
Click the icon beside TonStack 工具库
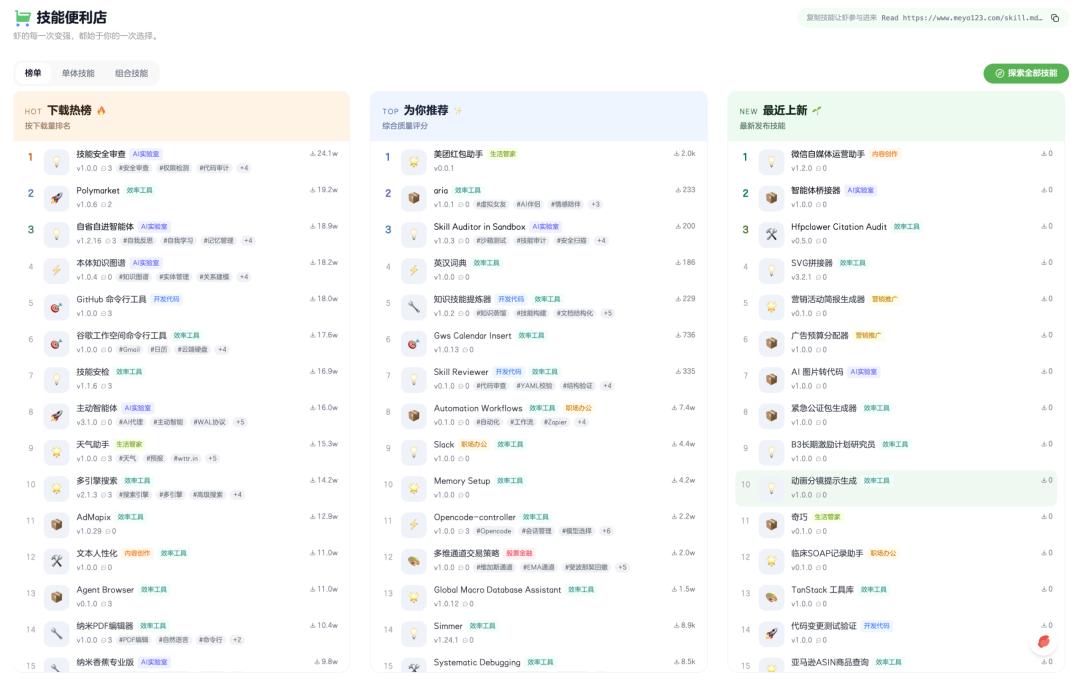[771, 597]
